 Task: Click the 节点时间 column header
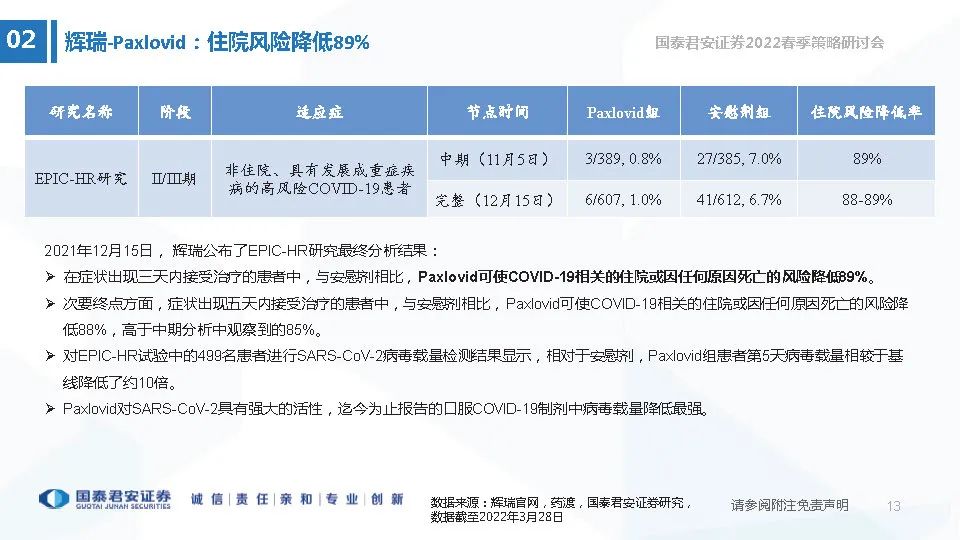click(497, 112)
